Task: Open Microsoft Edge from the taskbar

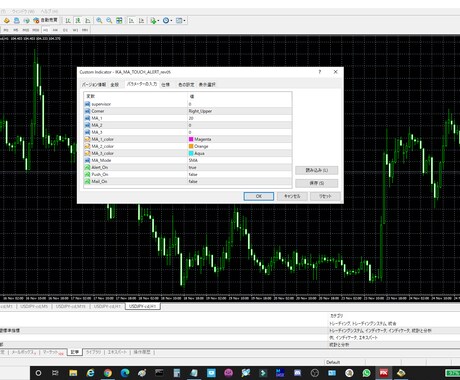Action: (125, 373)
